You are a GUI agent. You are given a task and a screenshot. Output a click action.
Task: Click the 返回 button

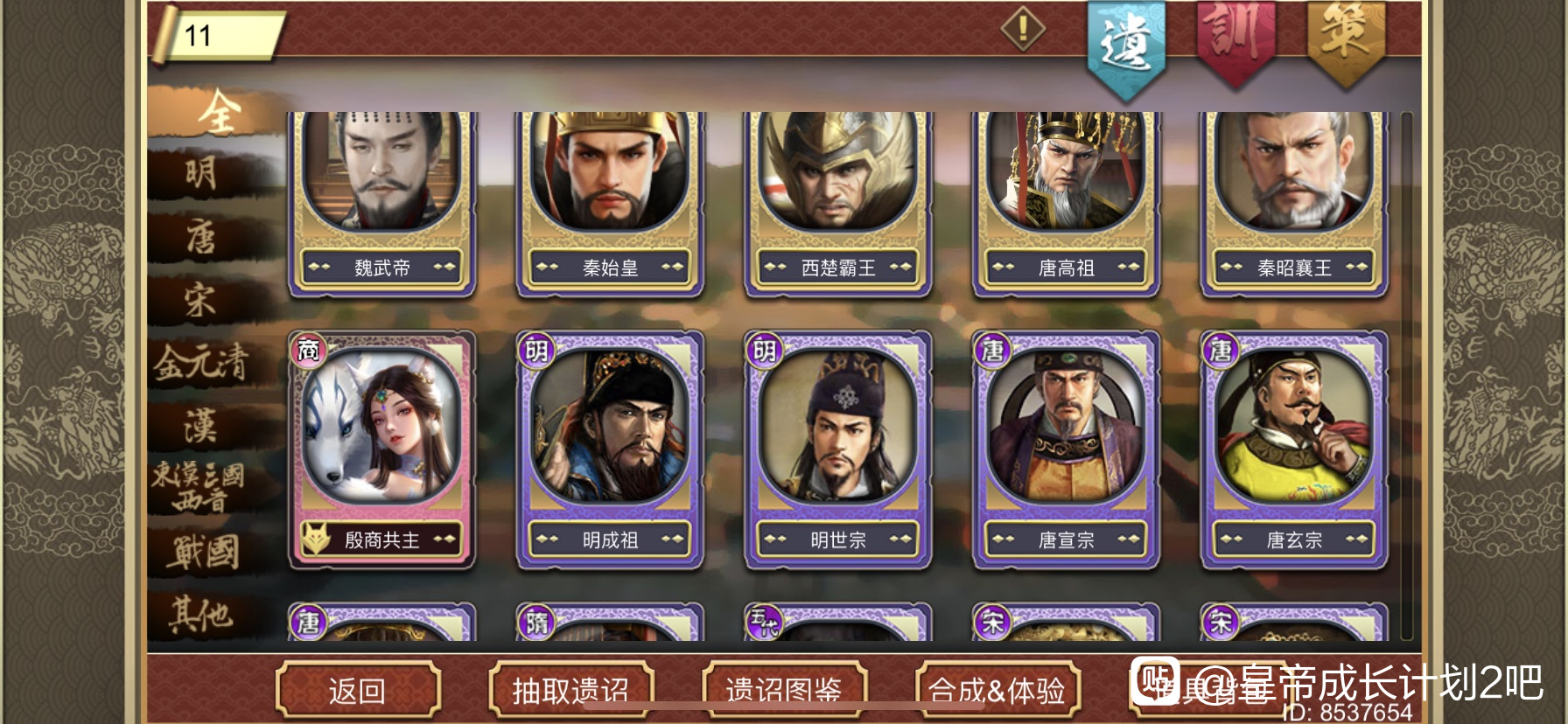point(358,691)
